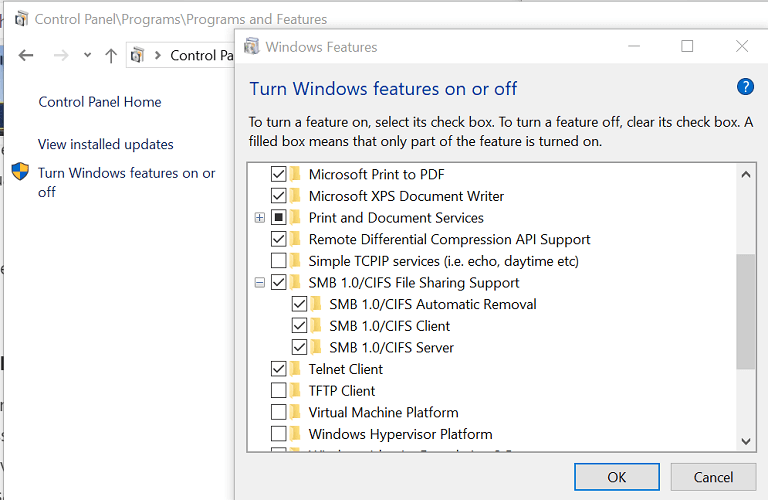Image resolution: width=768 pixels, height=500 pixels.
Task: Click Cancel in Windows Features dialog
Action: coord(713,476)
